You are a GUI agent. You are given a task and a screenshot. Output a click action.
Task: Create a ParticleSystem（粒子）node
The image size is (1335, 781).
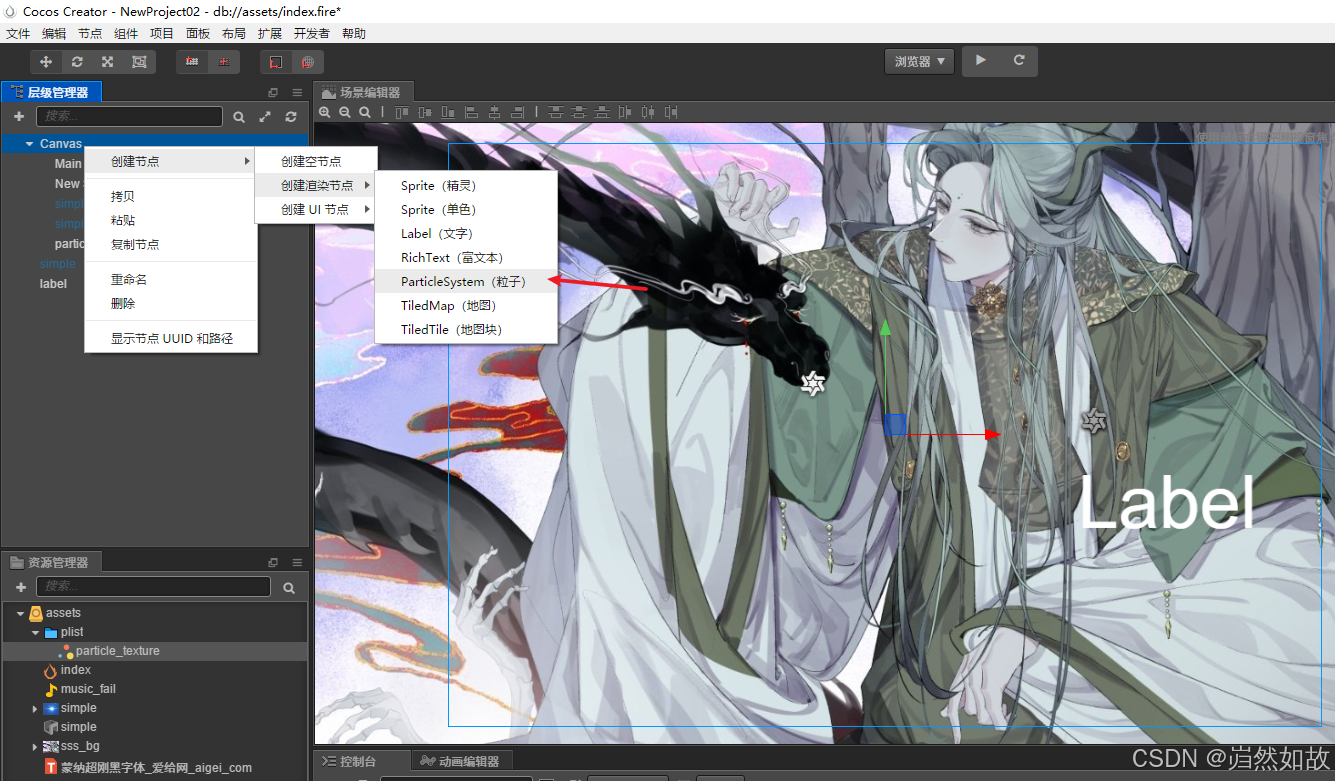(x=466, y=282)
